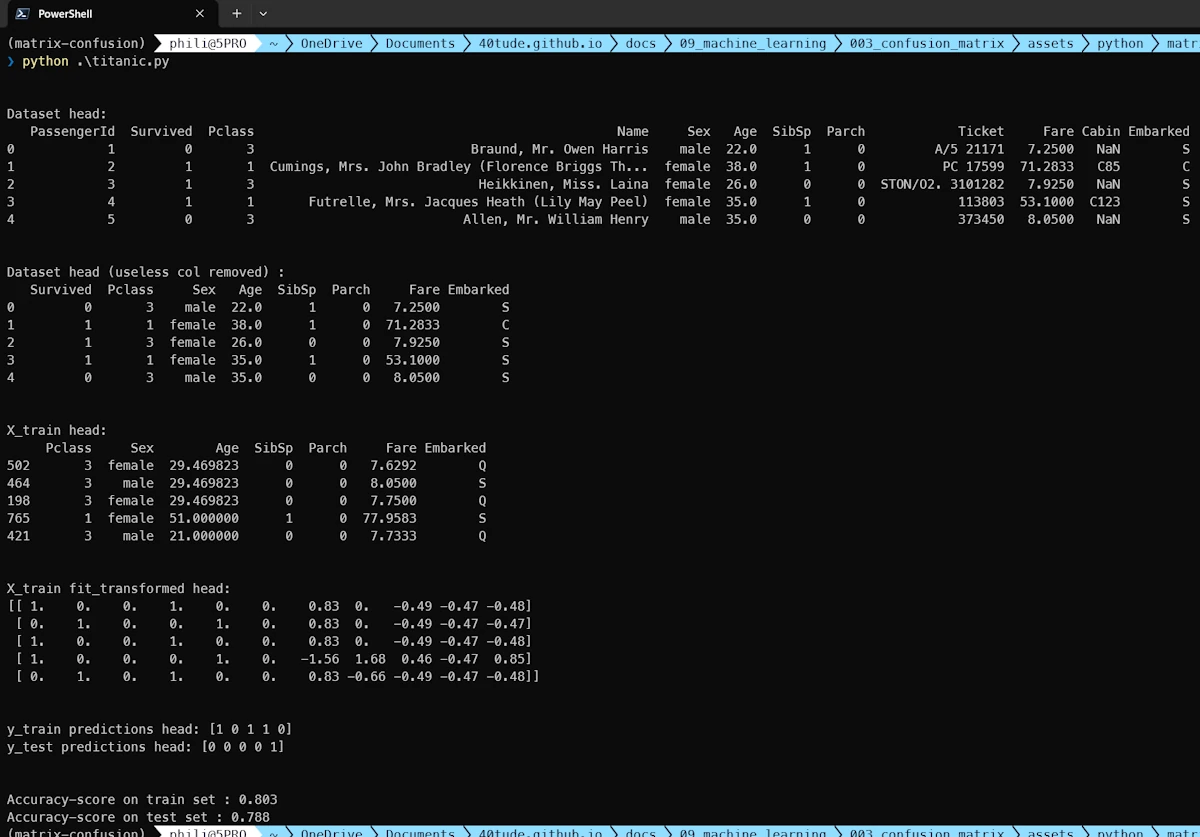Click the (matrix-confusion) environment label in top prompt
The image size is (1200, 837).
coord(75,43)
